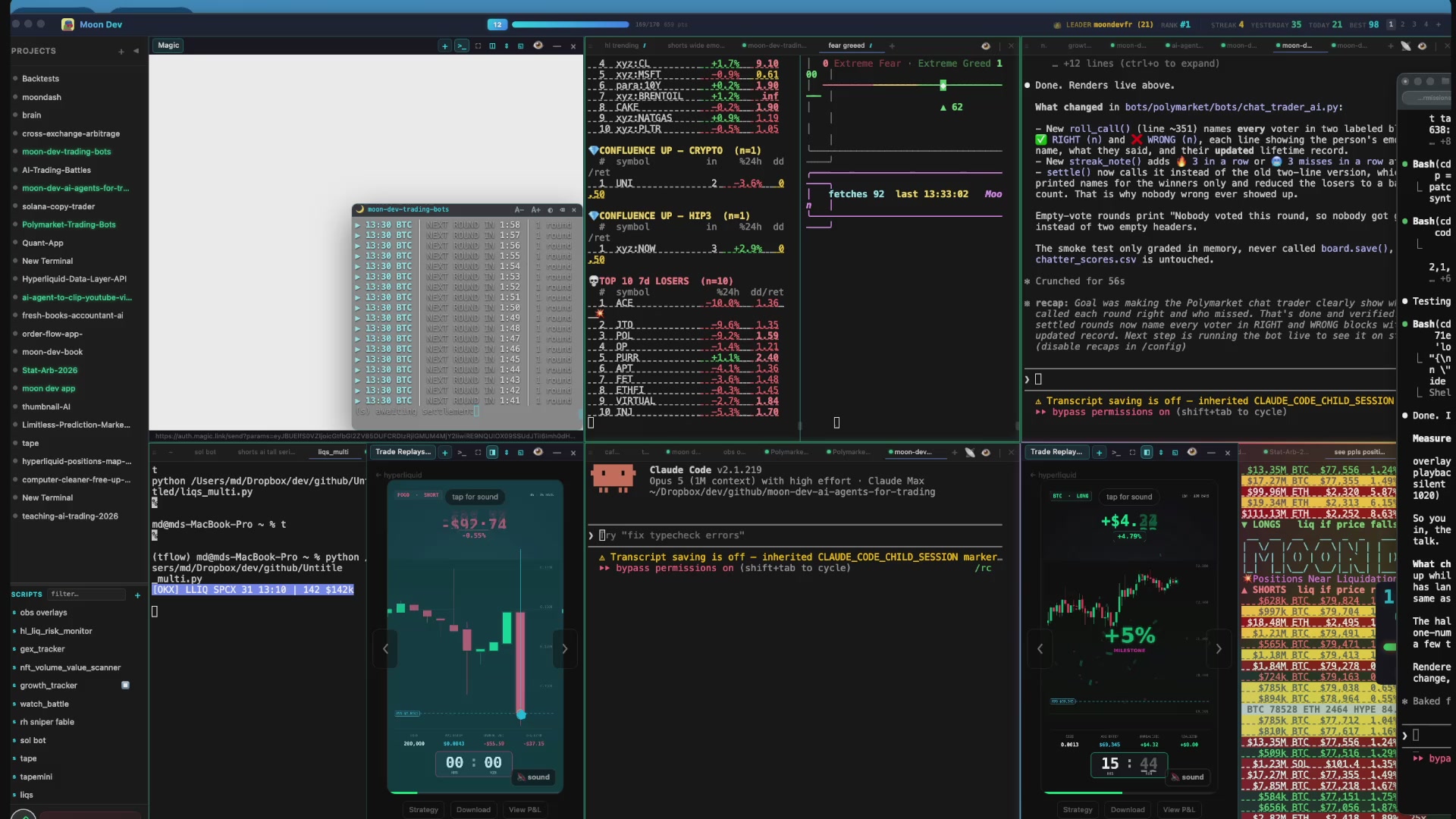Click the plus icon in right Trade Replay toolbar
1456x819 pixels.
tap(1099, 453)
